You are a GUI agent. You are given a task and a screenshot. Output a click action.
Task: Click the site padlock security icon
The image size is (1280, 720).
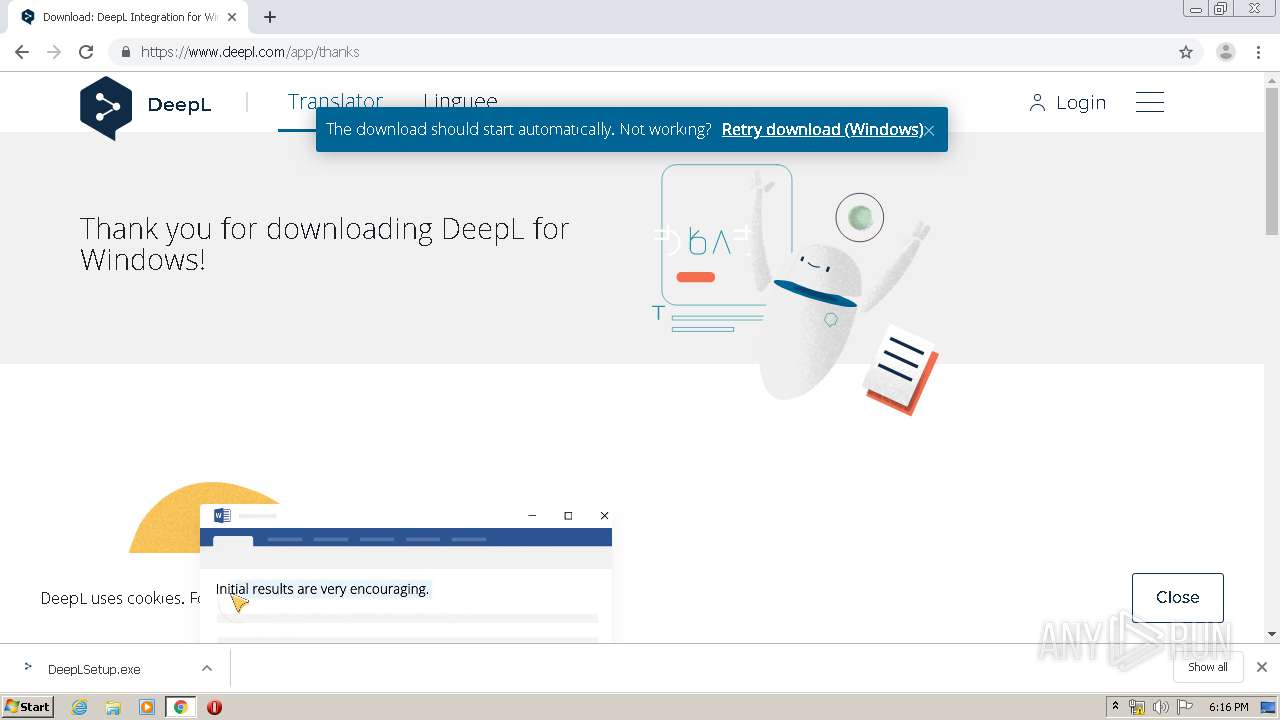click(125, 52)
